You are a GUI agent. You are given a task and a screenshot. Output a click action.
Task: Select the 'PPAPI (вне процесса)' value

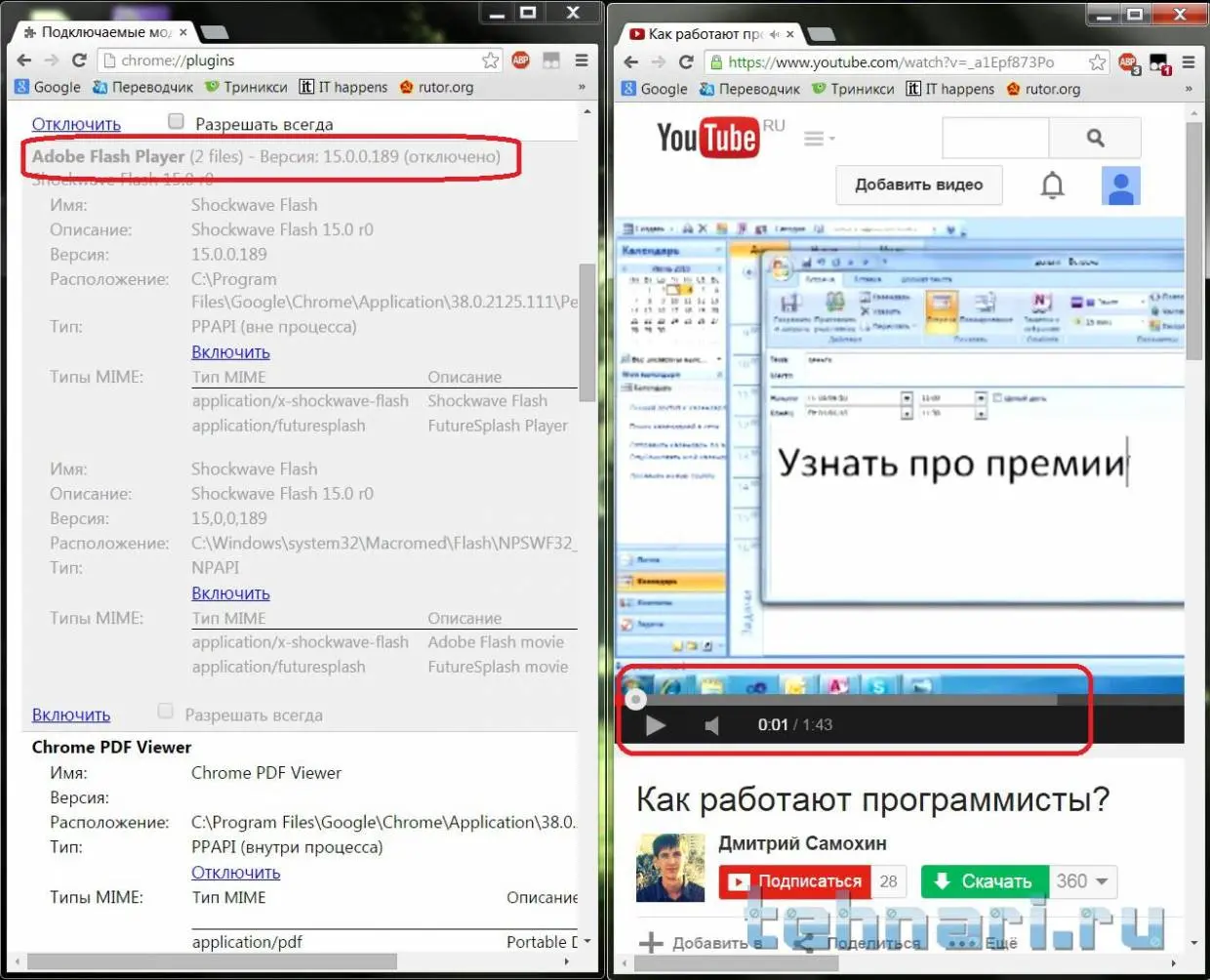pyautogui.click(x=274, y=327)
